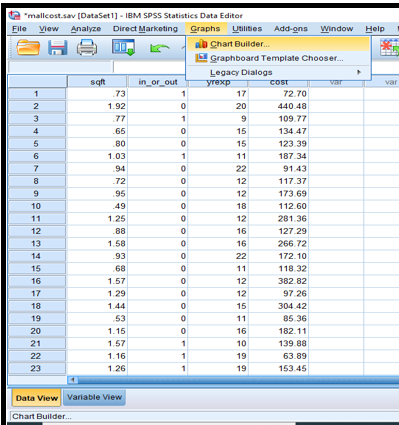Click the horizontal scrollbar left arrow
The height and width of the screenshot is (425, 399).
[x=72, y=380]
